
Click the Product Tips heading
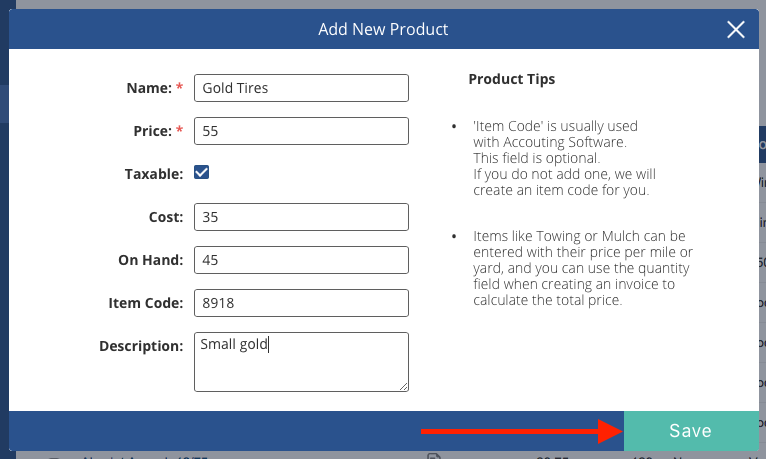[x=512, y=79]
